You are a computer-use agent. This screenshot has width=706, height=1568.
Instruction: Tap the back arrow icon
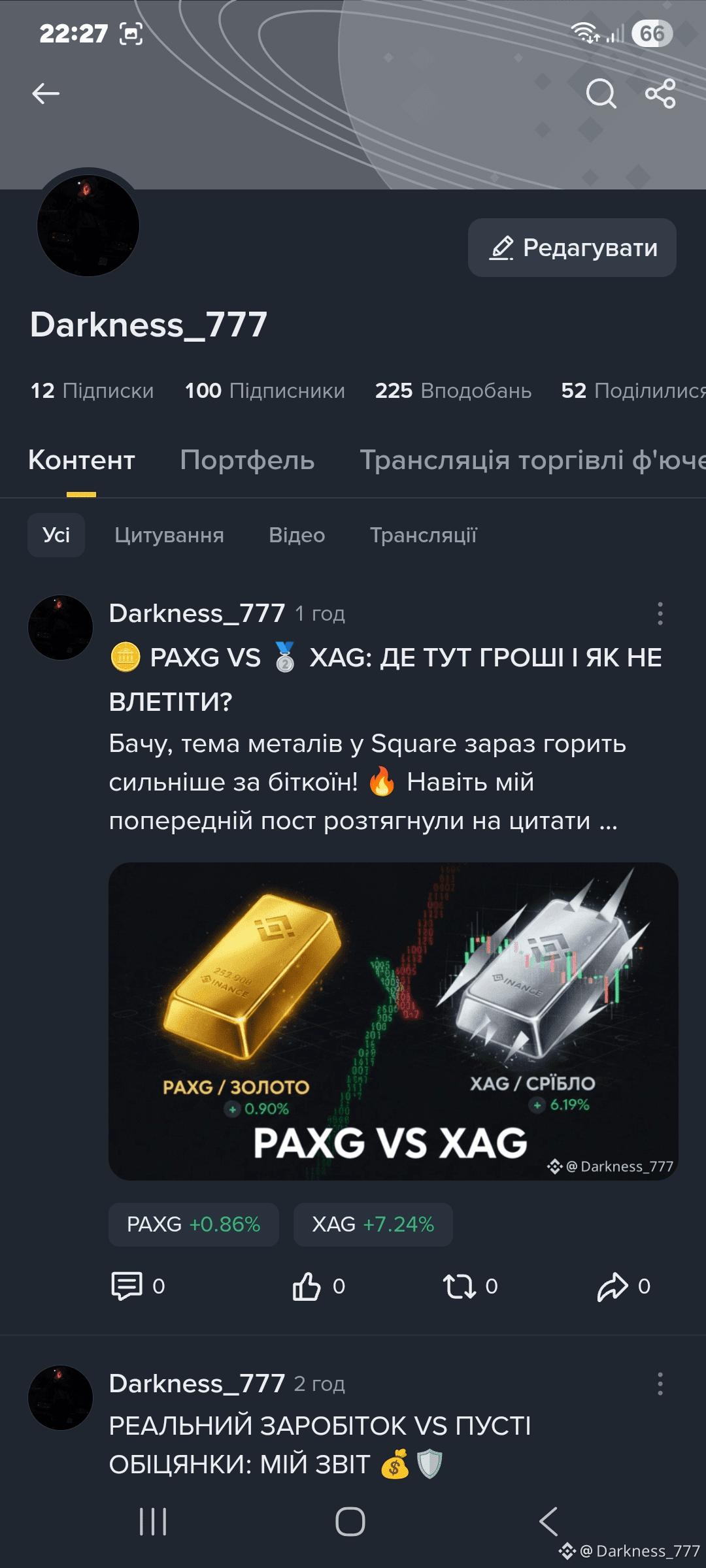(46, 93)
